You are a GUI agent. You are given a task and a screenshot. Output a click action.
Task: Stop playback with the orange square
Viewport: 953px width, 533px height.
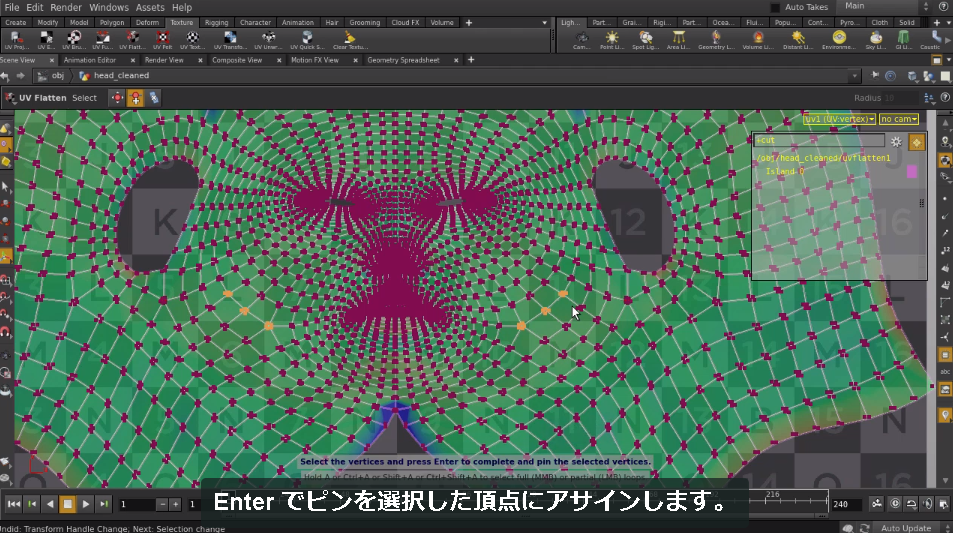[x=67, y=504]
